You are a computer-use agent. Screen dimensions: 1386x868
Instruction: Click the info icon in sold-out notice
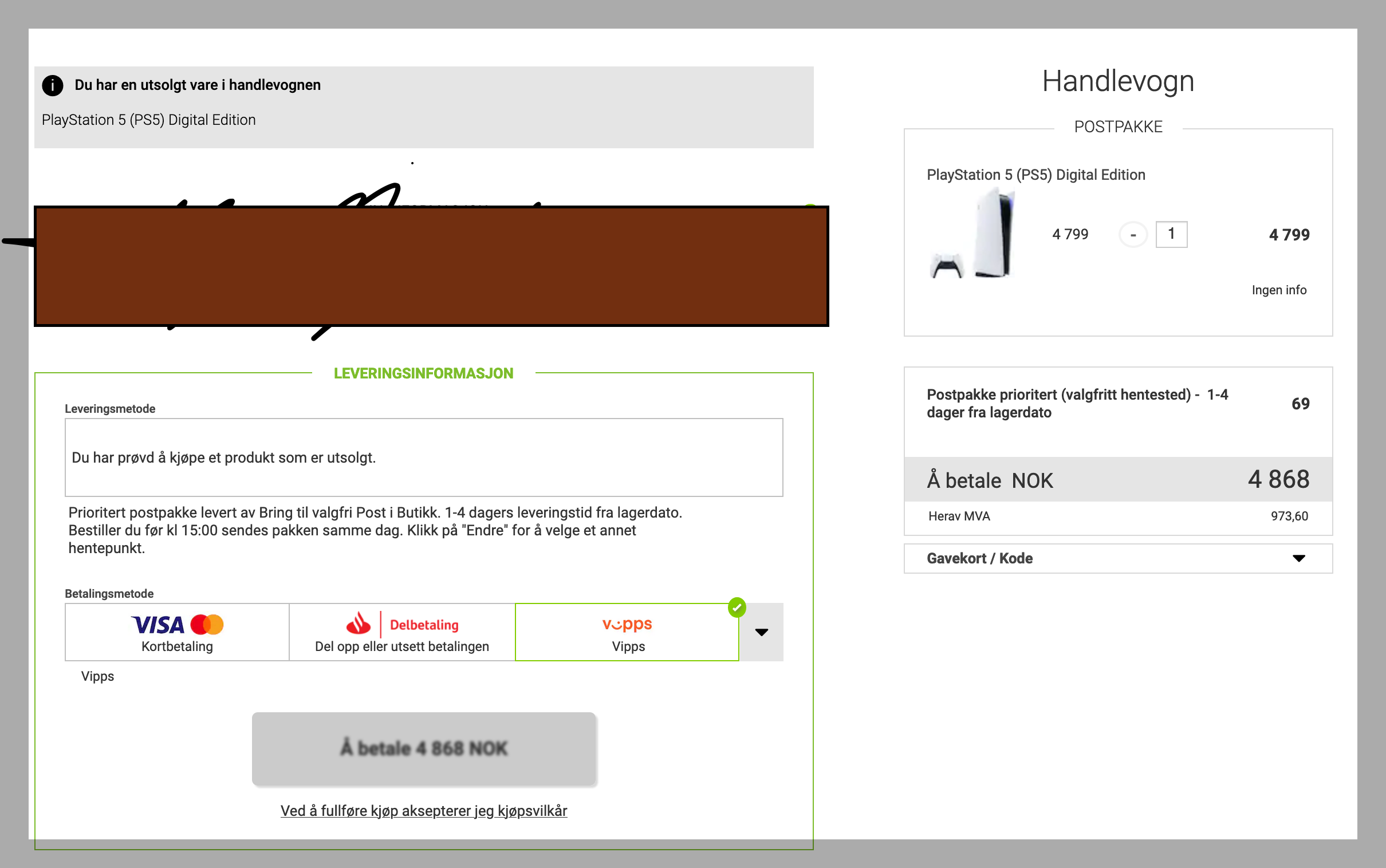coord(52,85)
